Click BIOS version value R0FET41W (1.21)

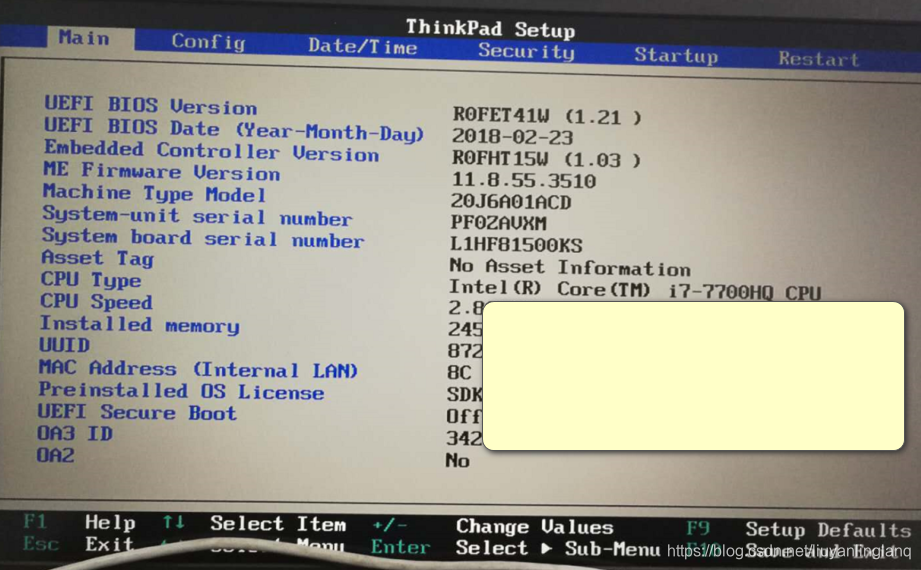[x=547, y=115]
